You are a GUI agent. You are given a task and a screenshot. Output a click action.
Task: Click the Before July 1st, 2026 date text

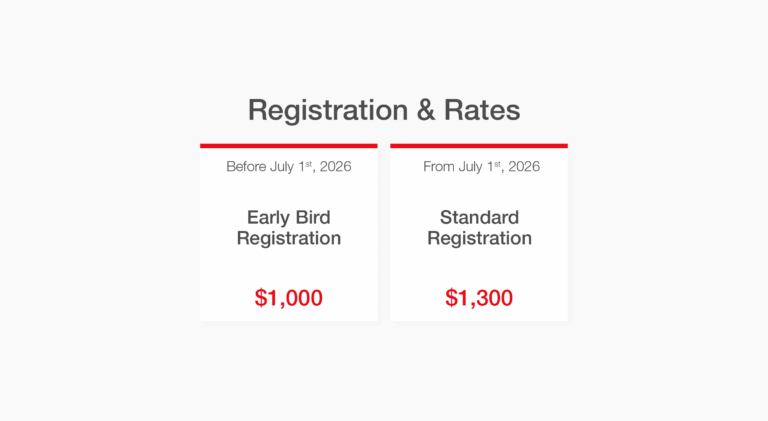tap(288, 166)
